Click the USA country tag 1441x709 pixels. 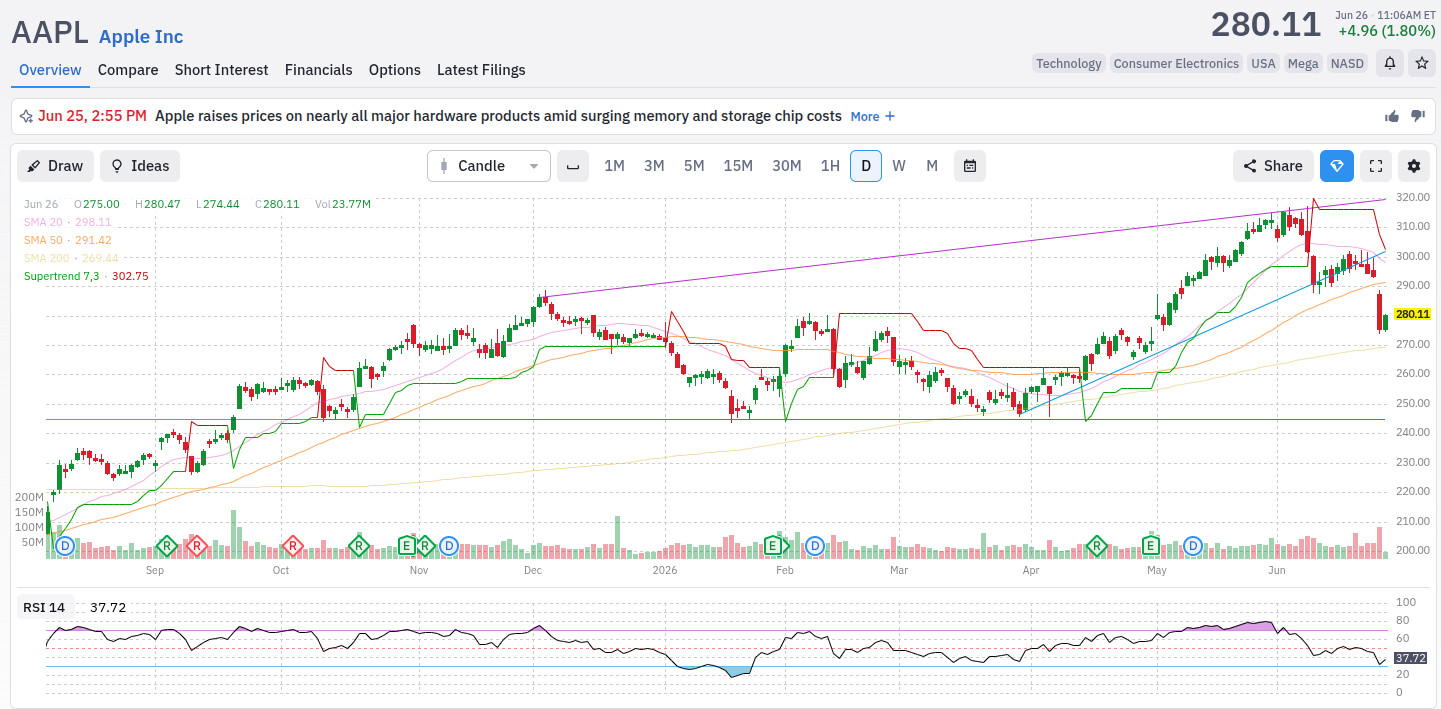1264,63
